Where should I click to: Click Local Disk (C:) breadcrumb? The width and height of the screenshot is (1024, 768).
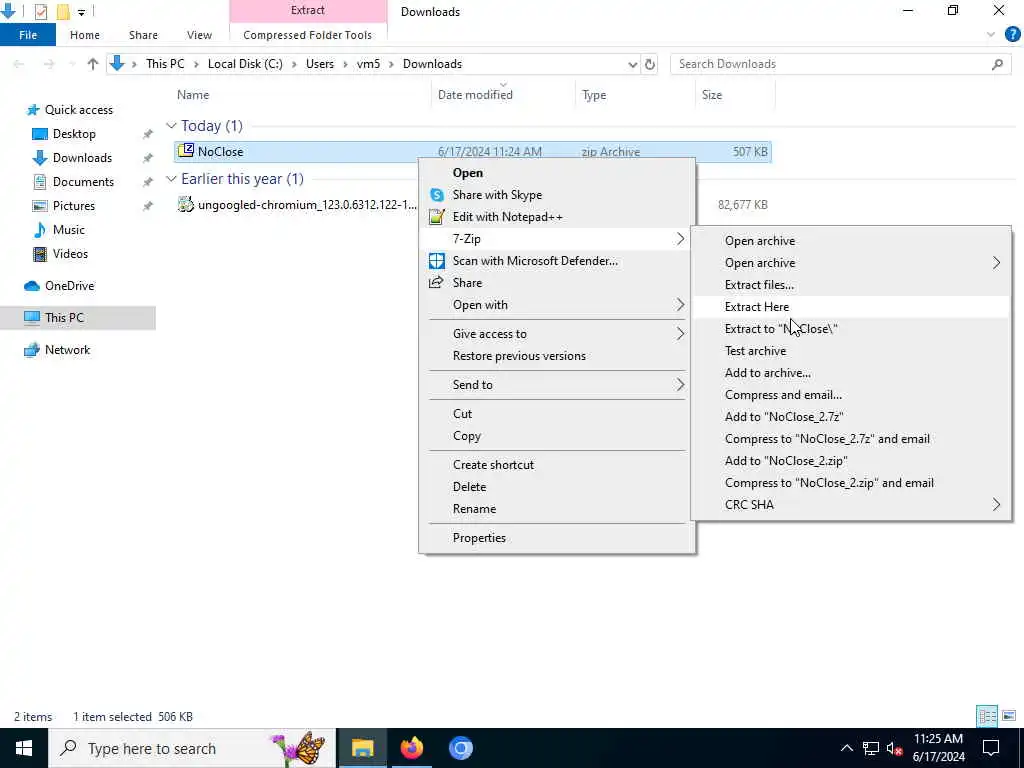245,64
